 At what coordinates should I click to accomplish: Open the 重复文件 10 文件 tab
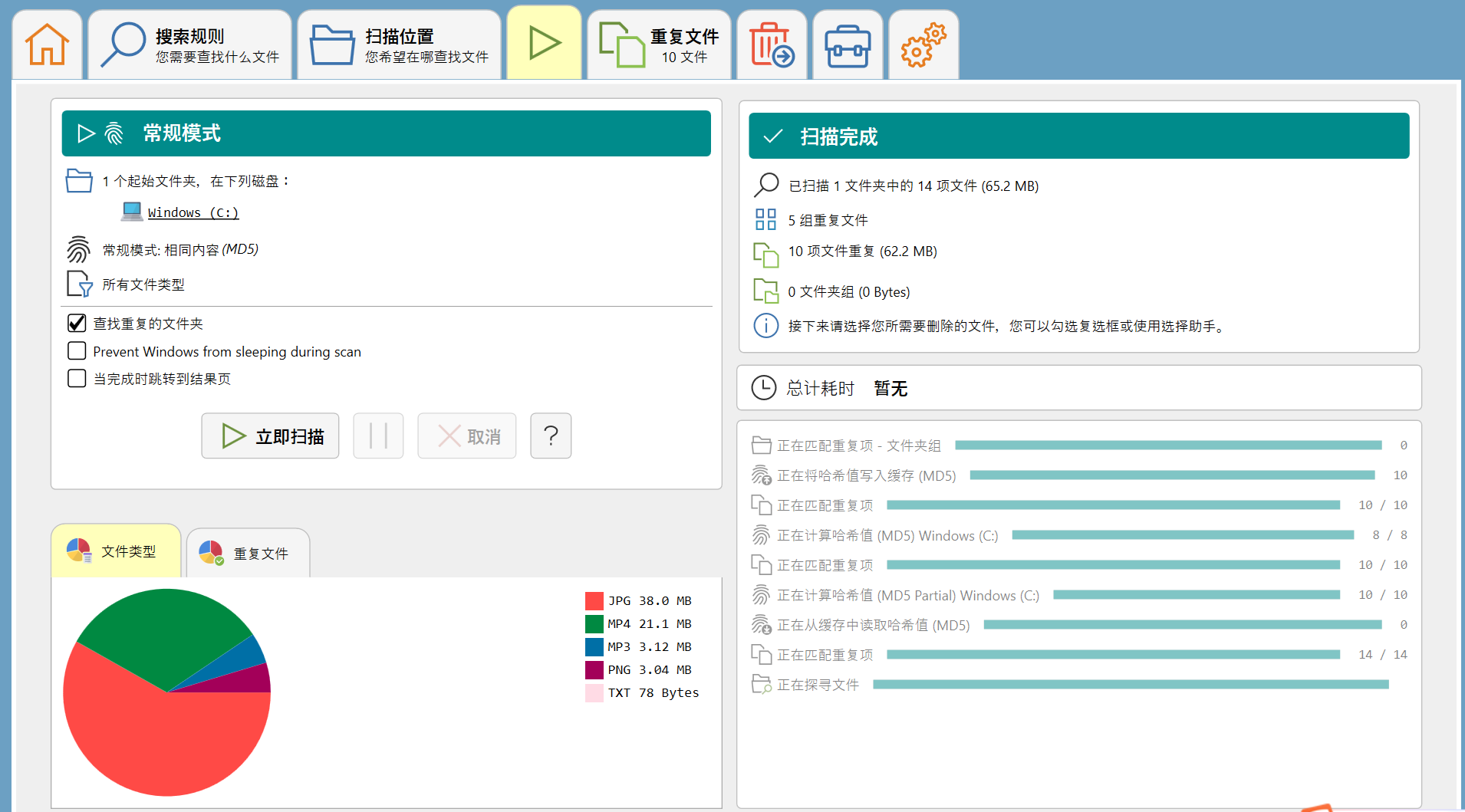click(660, 44)
